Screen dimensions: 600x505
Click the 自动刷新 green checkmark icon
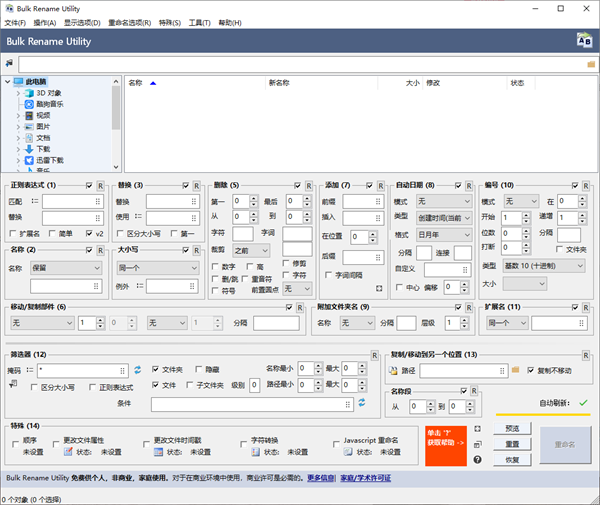(583, 403)
